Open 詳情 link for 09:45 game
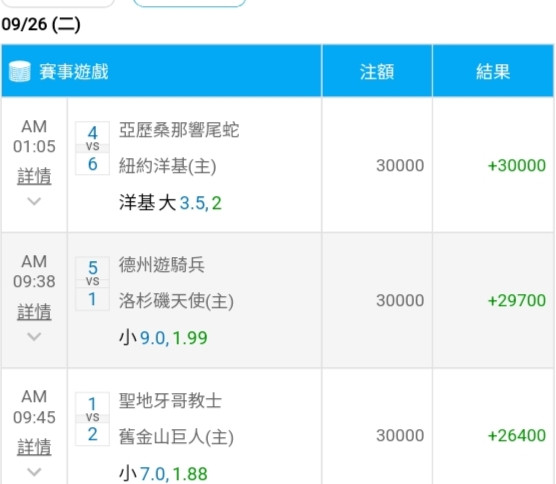This screenshot has height=484, width=556. point(34,447)
